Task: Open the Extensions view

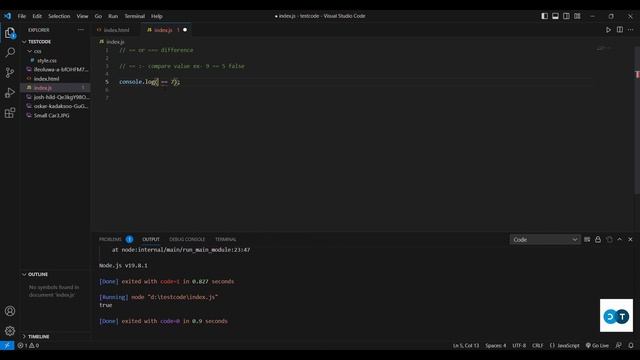Action: point(10,113)
